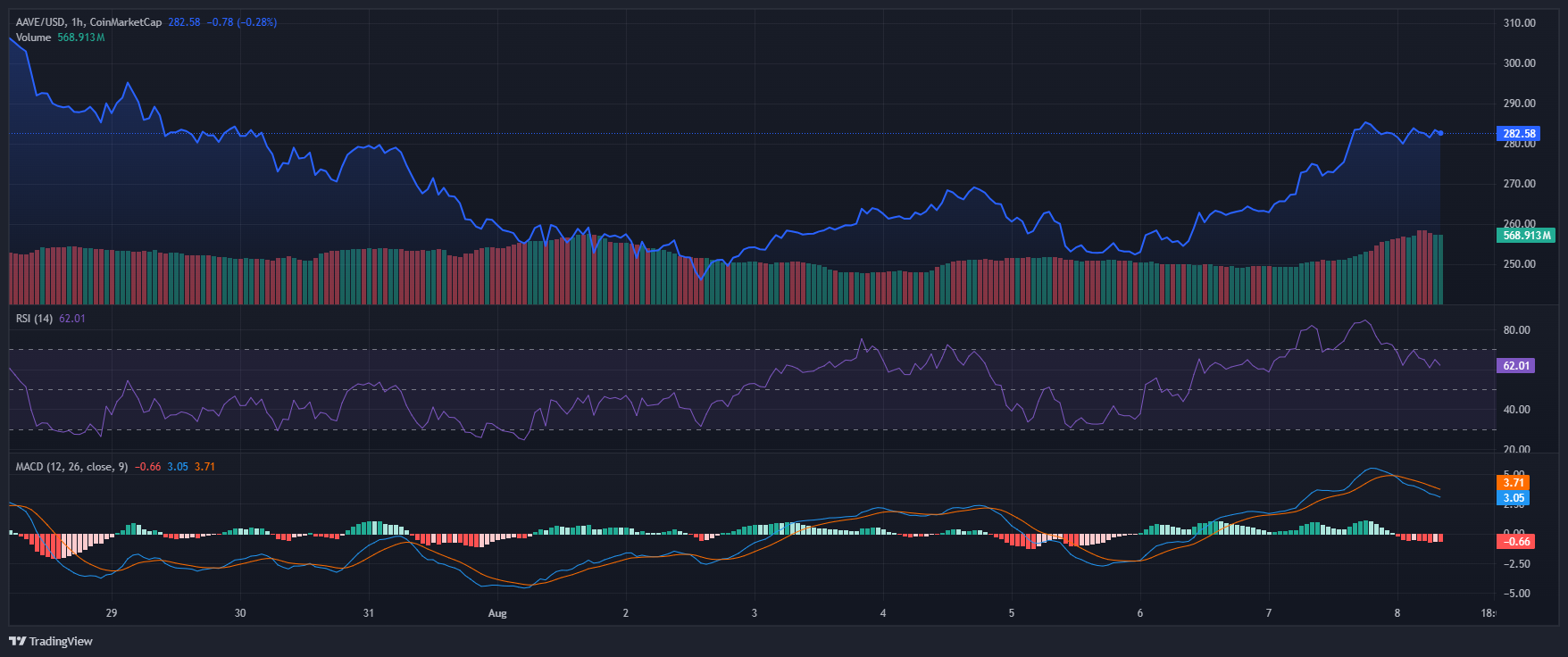
Task: Select the RSI (14) indicator label
Action: 35,319
